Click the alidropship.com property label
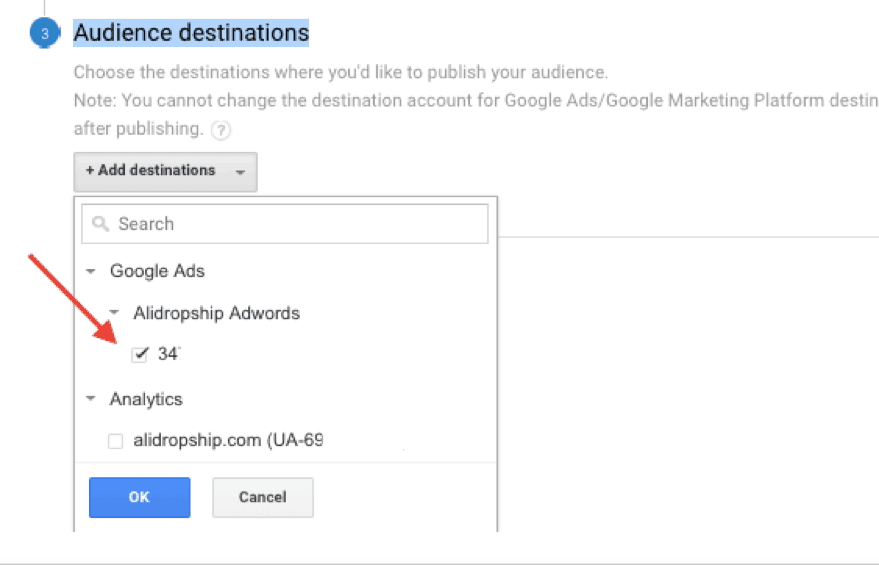Screen dimensions: 879x565 coord(228,440)
